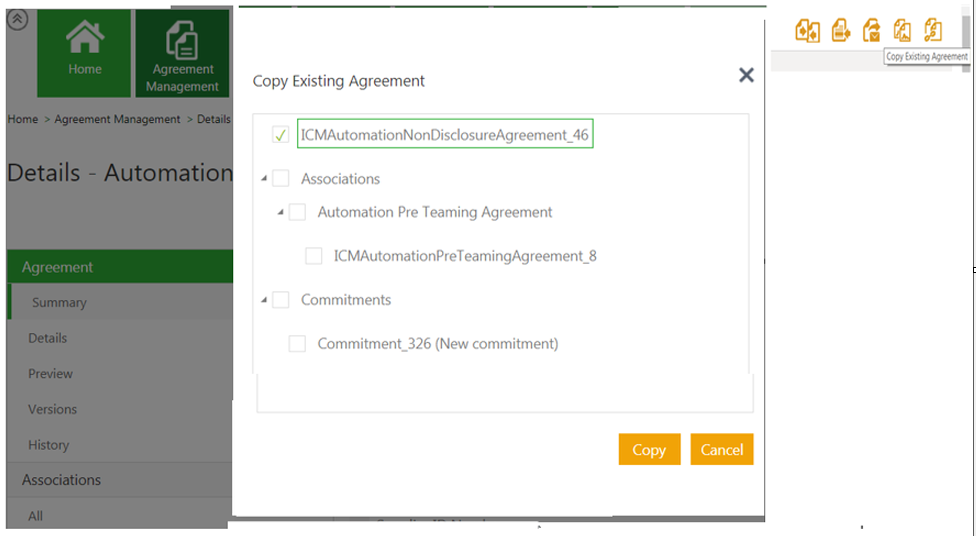Viewport: 976px width, 536px height.
Task: Collapse the Automation Pre Teaming Agreement node
Action: [x=280, y=212]
